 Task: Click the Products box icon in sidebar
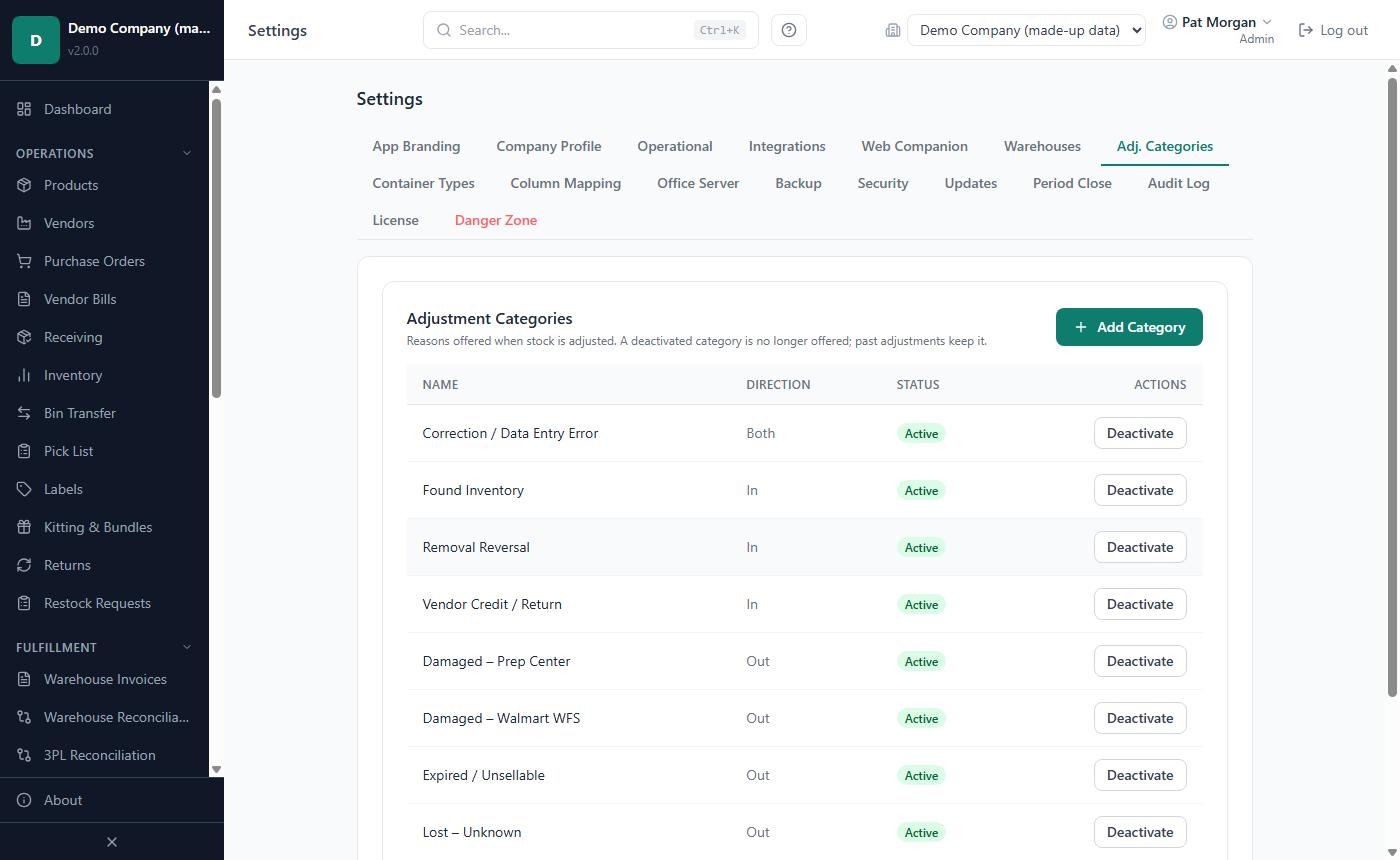[24, 185]
